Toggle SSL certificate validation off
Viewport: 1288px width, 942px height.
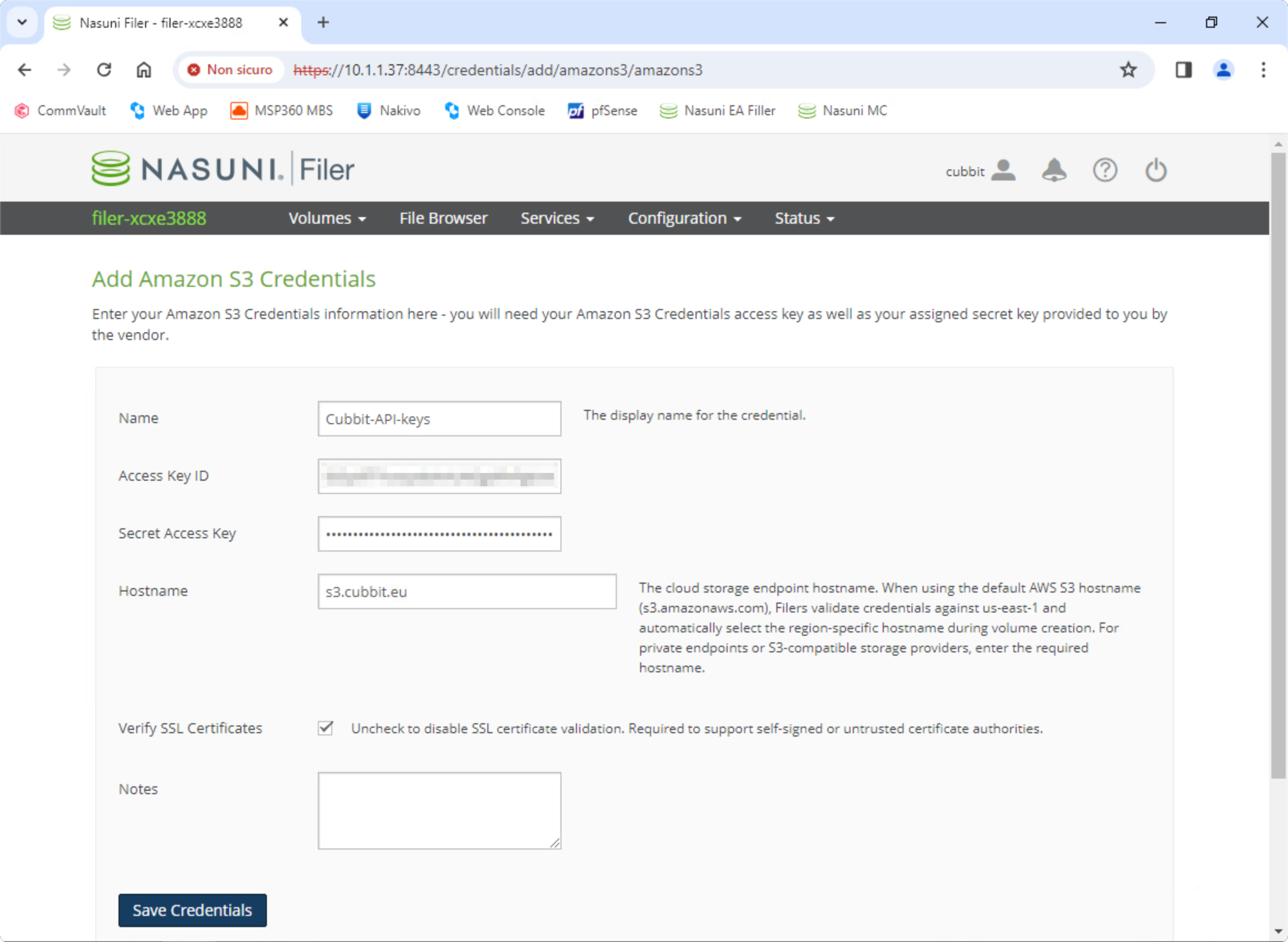click(x=324, y=728)
